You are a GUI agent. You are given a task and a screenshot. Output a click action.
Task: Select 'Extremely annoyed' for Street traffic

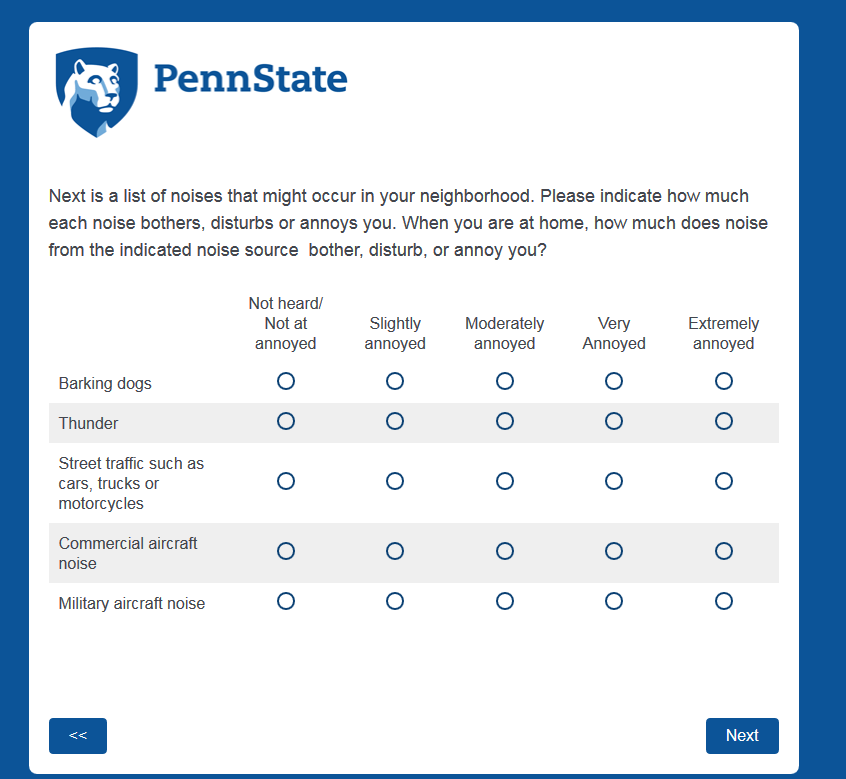724,481
